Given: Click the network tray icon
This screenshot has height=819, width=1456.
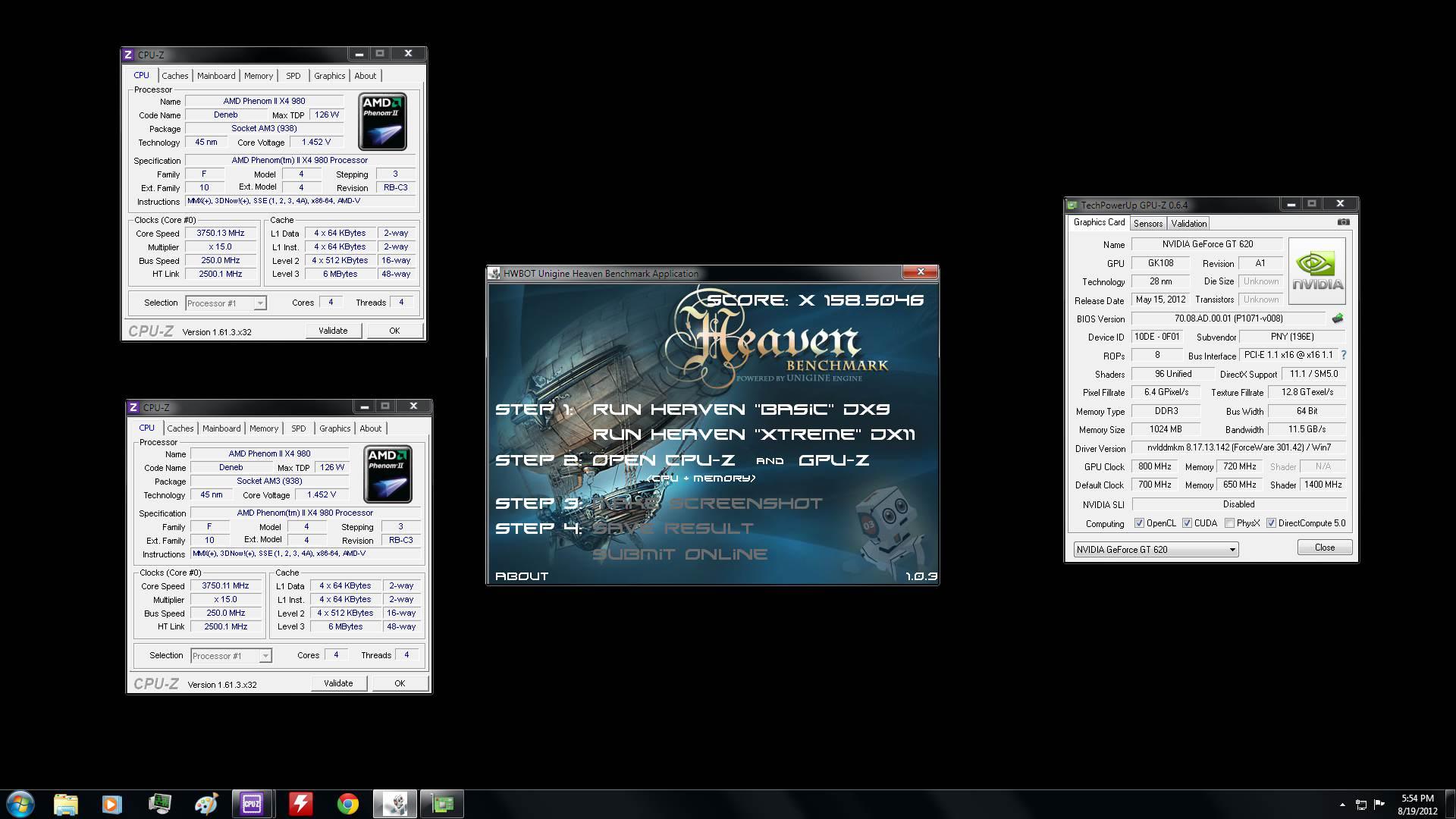Looking at the screenshot, I should tap(1361, 805).
